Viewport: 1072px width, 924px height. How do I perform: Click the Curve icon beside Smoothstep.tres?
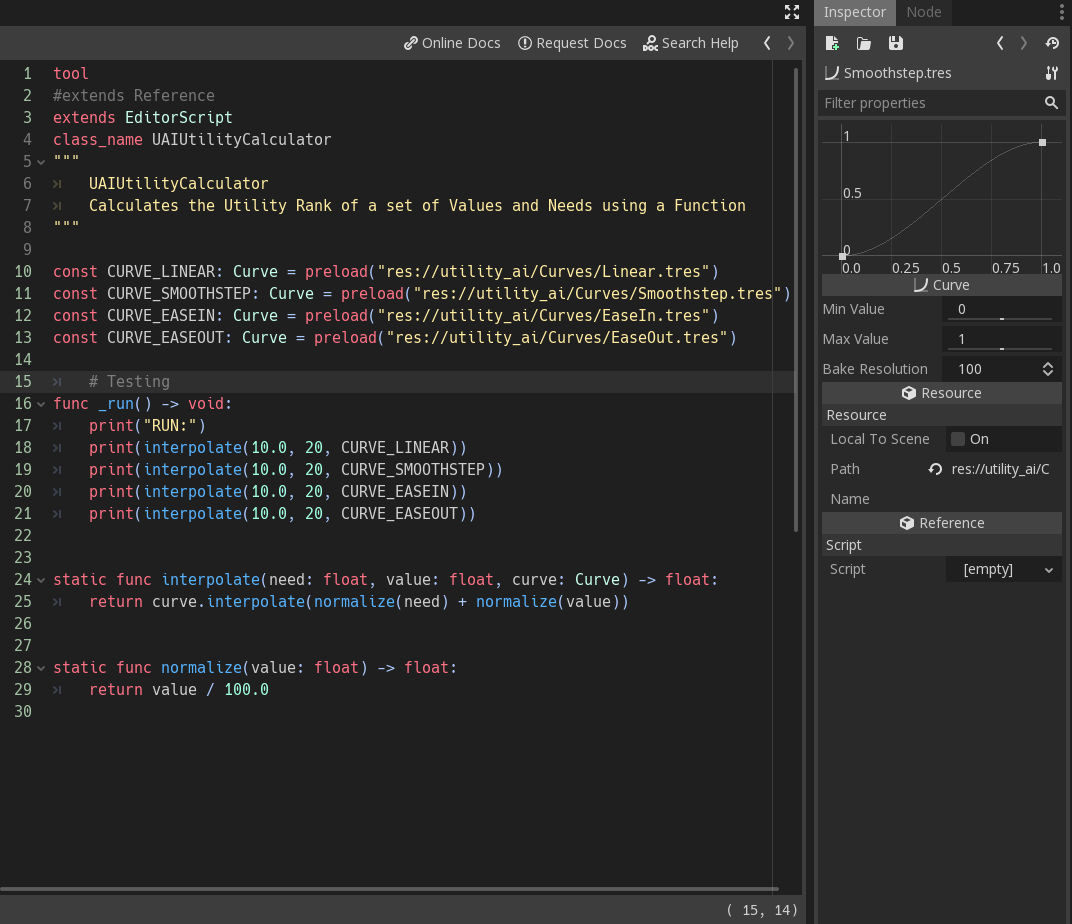pos(830,73)
